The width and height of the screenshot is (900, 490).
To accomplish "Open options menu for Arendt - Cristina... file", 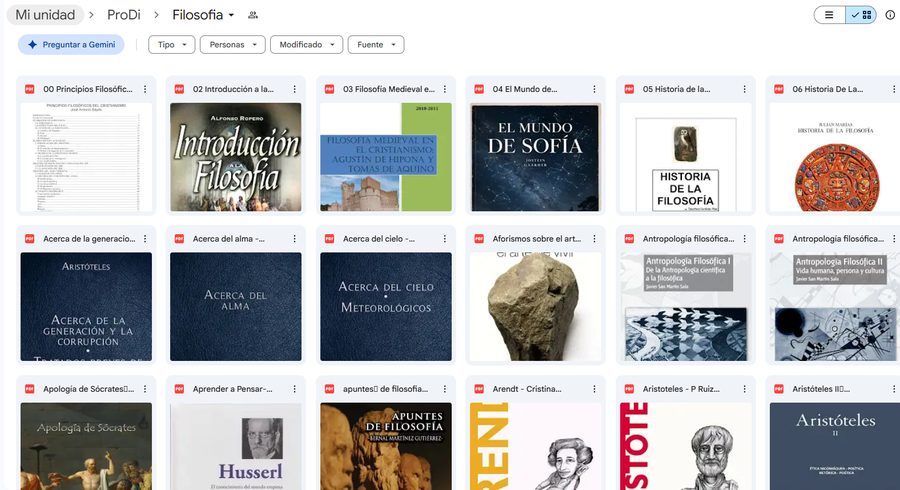I will [595, 389].
